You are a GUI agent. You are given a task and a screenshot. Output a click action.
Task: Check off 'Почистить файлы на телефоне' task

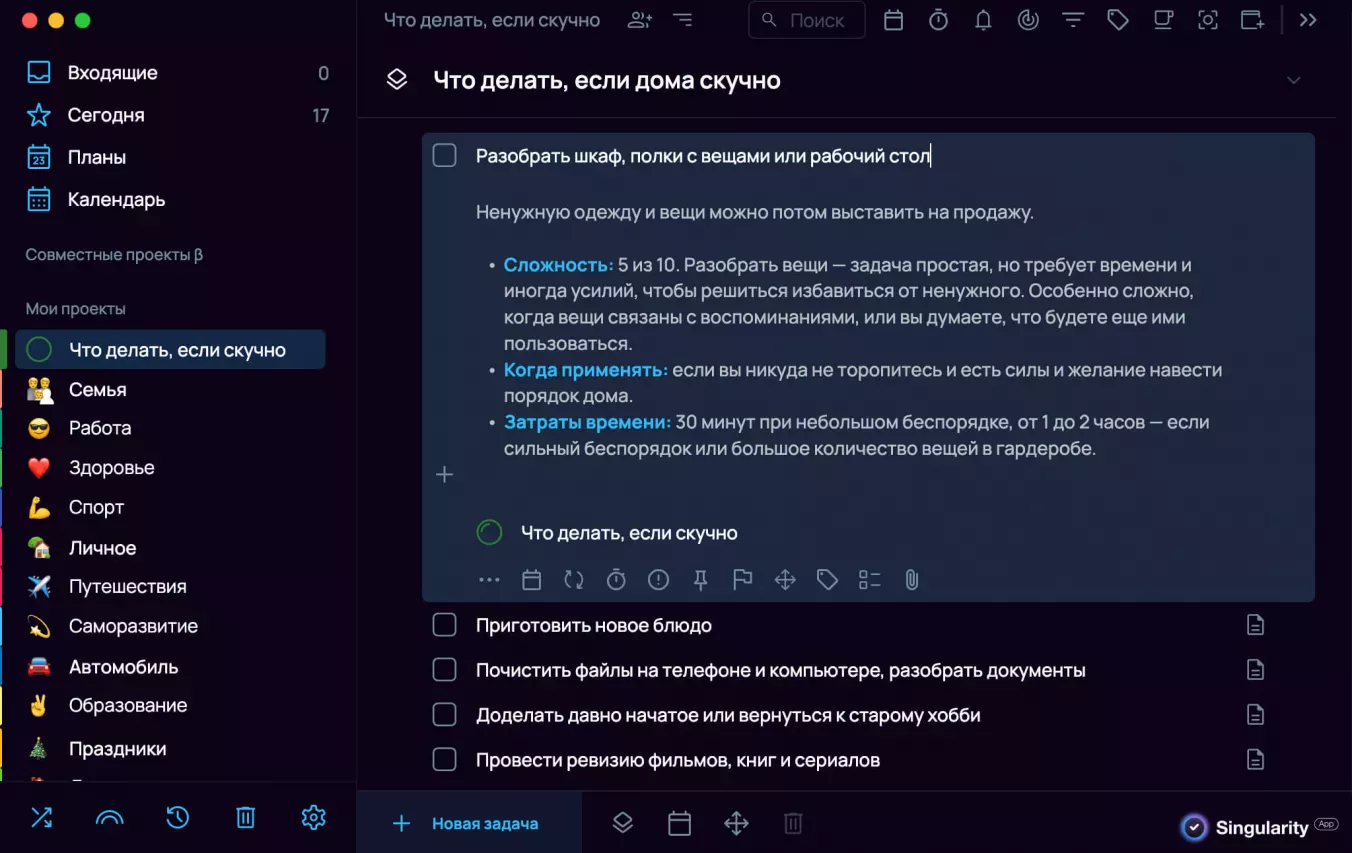click(444, 670)
